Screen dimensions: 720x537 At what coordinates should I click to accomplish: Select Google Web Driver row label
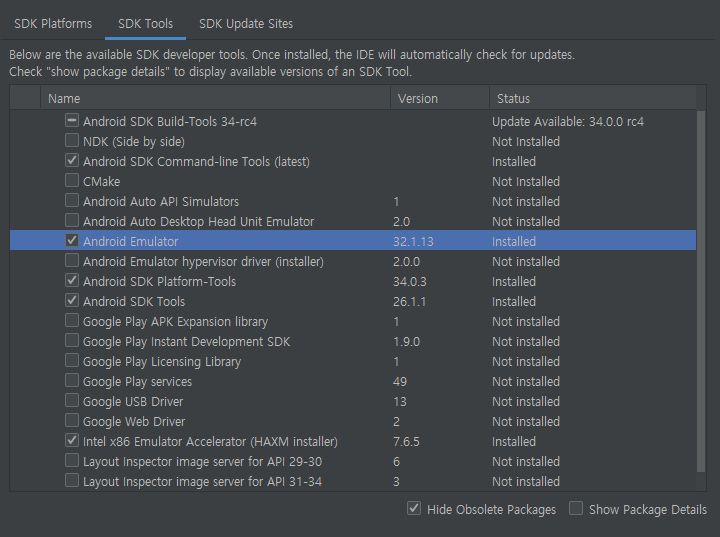pyautogui.click(x=134, y=422)
